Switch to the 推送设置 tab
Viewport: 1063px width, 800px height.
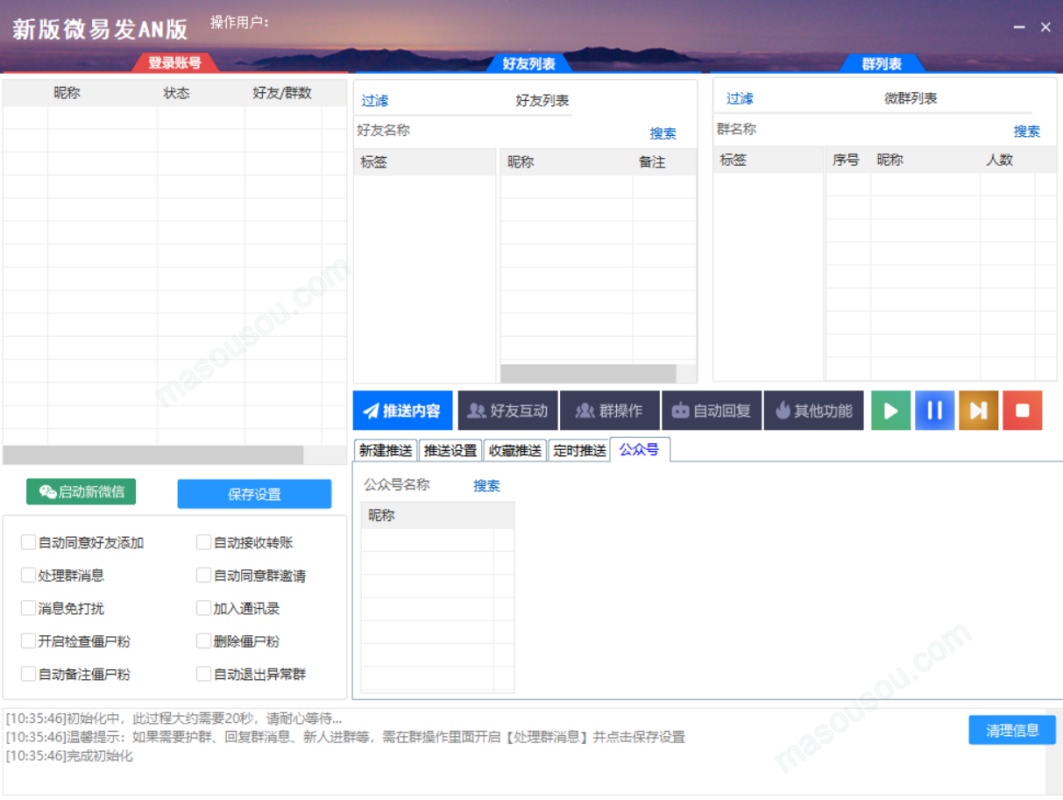click(450, 450)
